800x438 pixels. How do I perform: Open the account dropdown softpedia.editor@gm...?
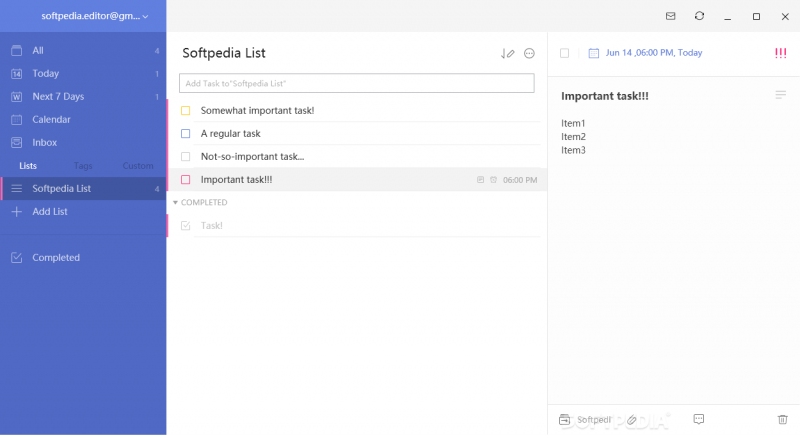[x=94, y=16]
